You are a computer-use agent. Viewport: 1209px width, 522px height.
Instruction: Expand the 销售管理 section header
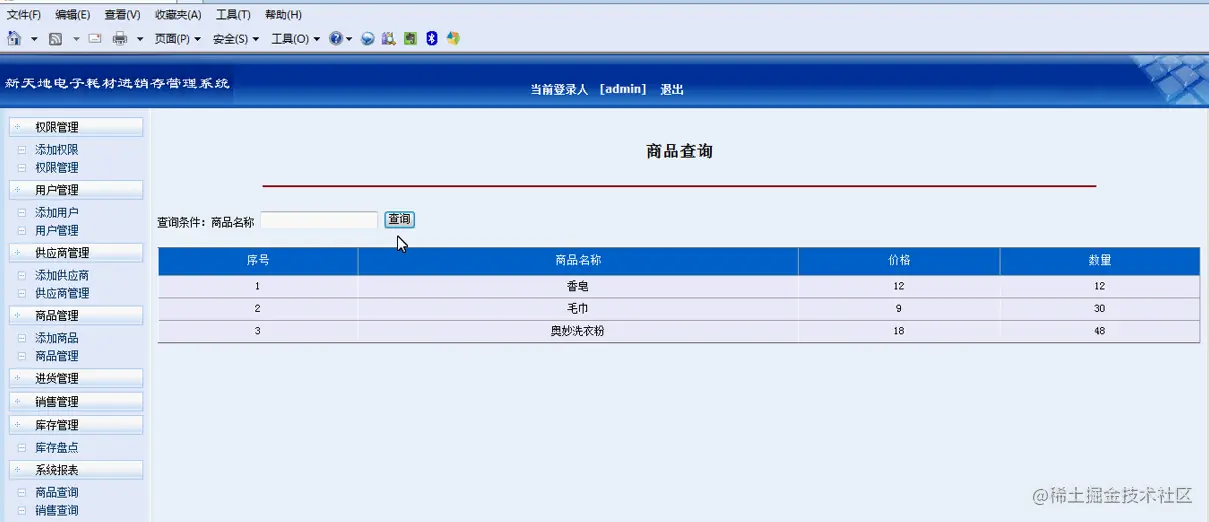(x=76, y=401)
